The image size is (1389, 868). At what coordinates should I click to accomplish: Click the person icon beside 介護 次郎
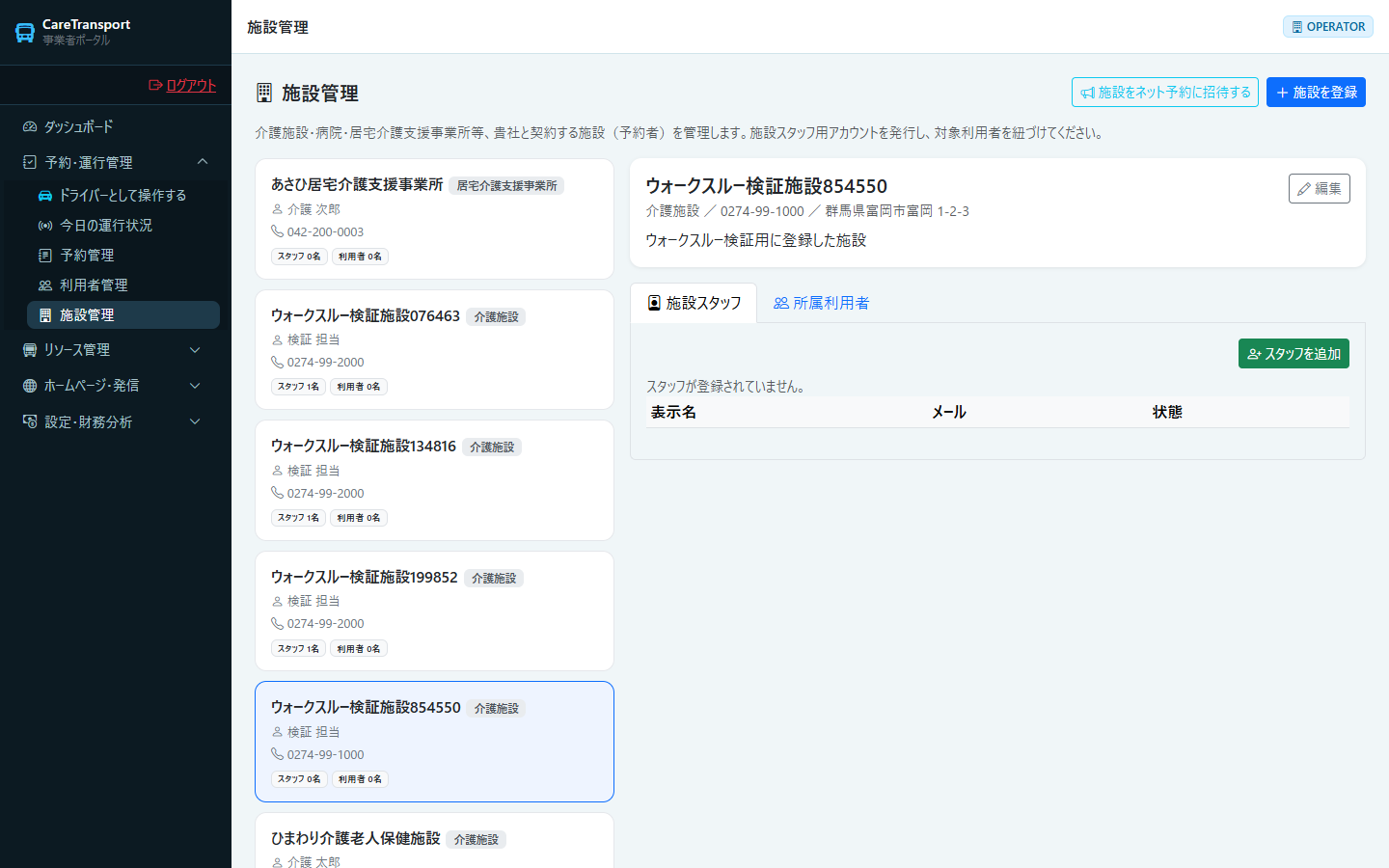point(277,209)
